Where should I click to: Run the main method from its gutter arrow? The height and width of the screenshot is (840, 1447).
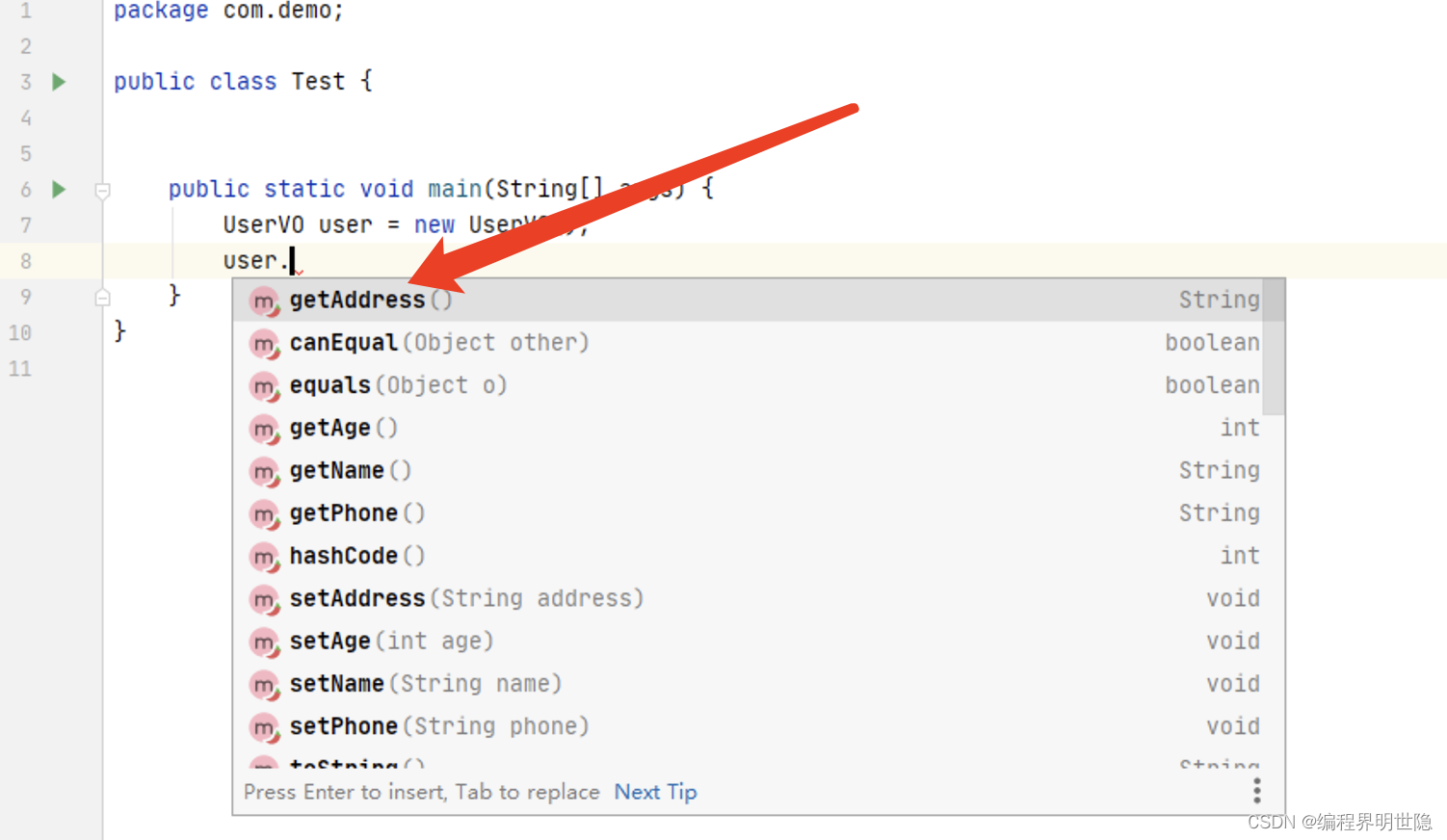[59, 189]
